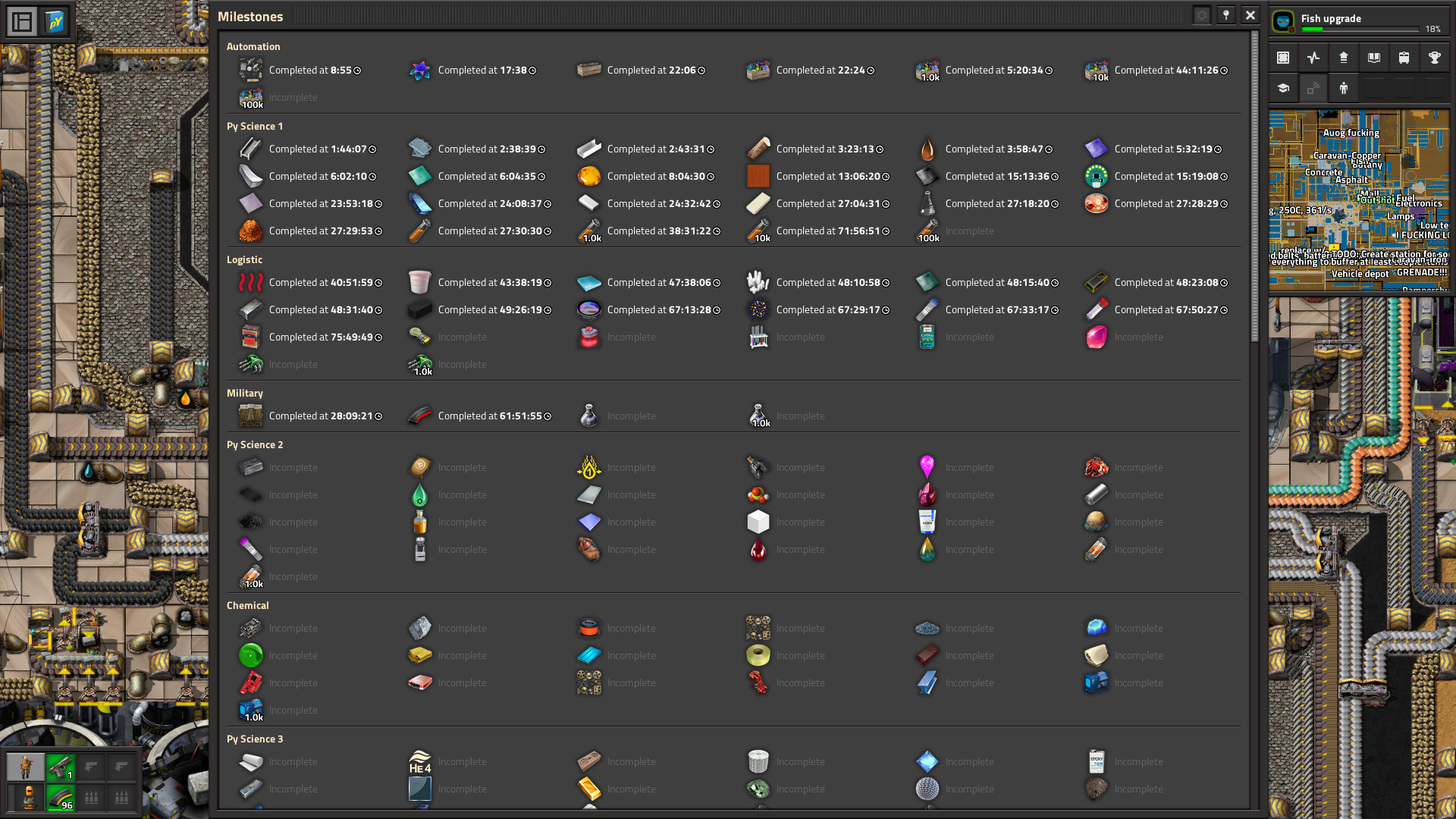Click the person character shortcut button
The width and height of the screenshot is (1456, 819).
1344,88
